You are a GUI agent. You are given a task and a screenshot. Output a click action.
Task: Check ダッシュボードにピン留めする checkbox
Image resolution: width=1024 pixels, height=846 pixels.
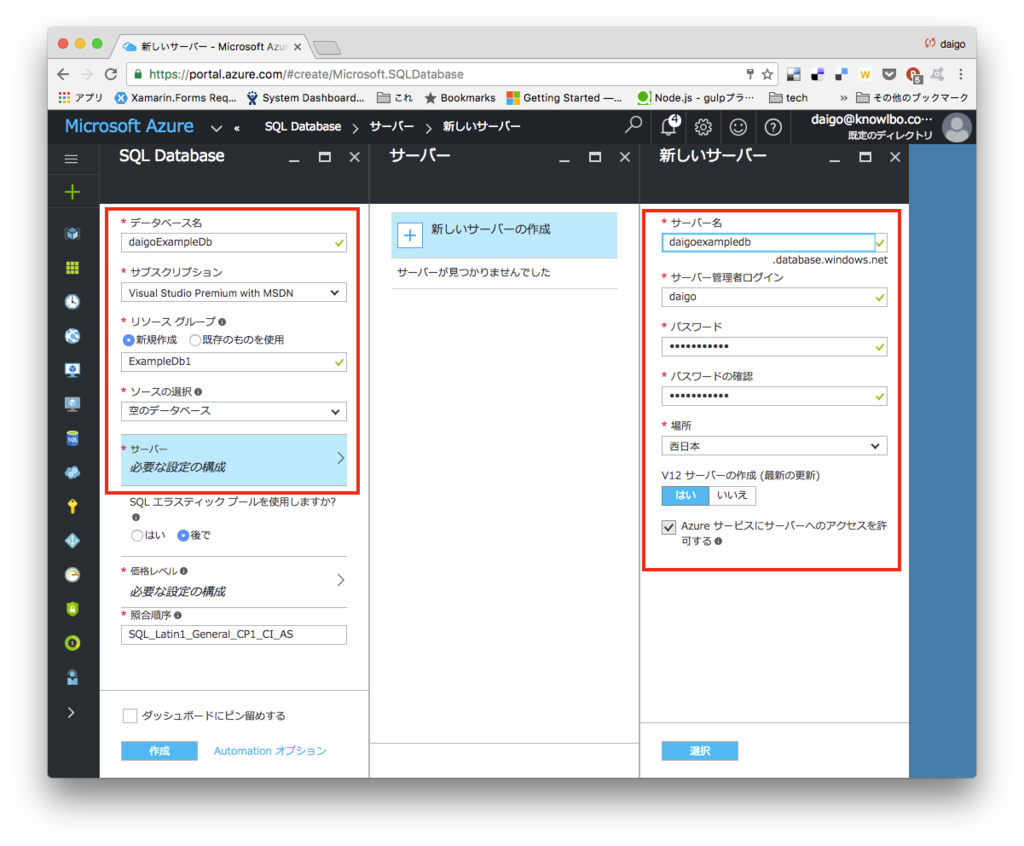(130, 716)
